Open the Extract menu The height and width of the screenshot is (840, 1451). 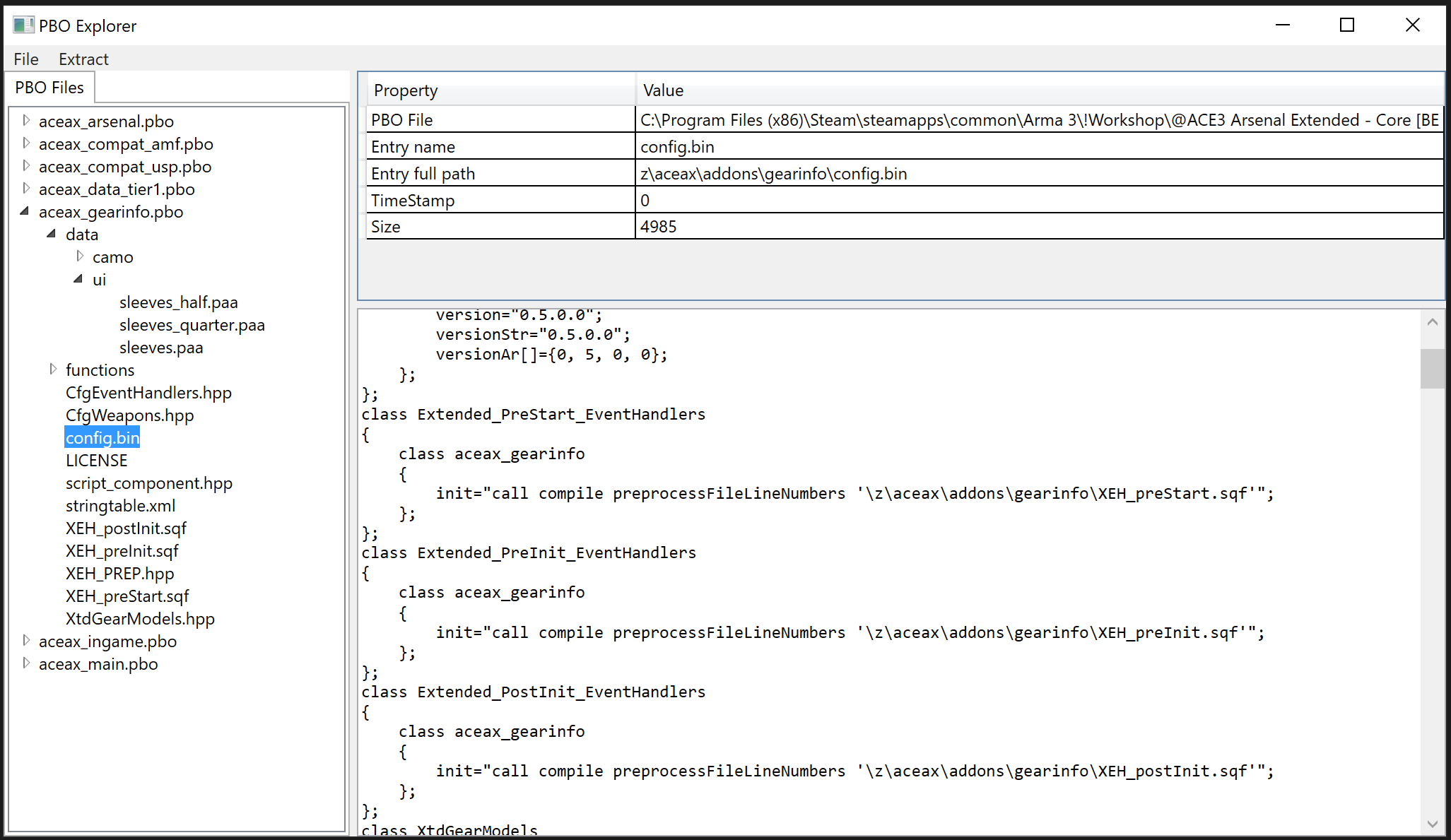[x=83, y=59]
